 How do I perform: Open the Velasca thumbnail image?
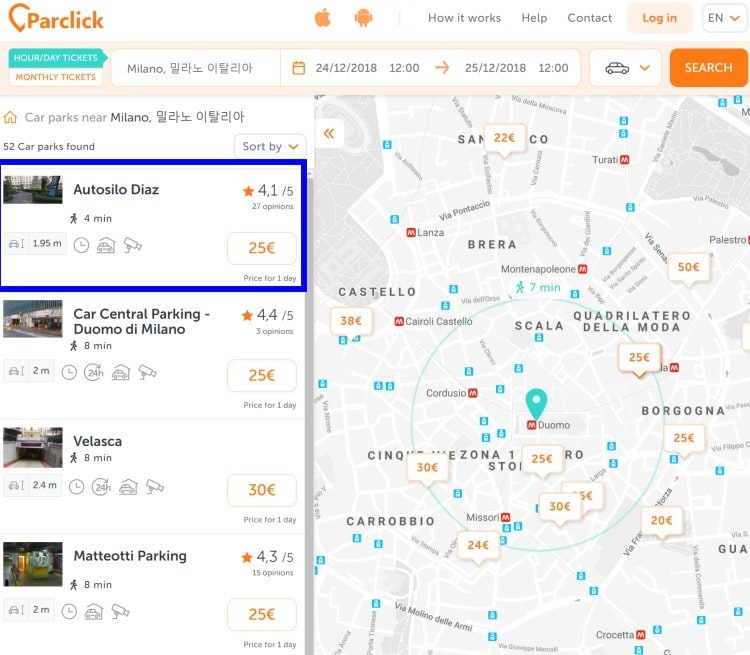point(33,447)
